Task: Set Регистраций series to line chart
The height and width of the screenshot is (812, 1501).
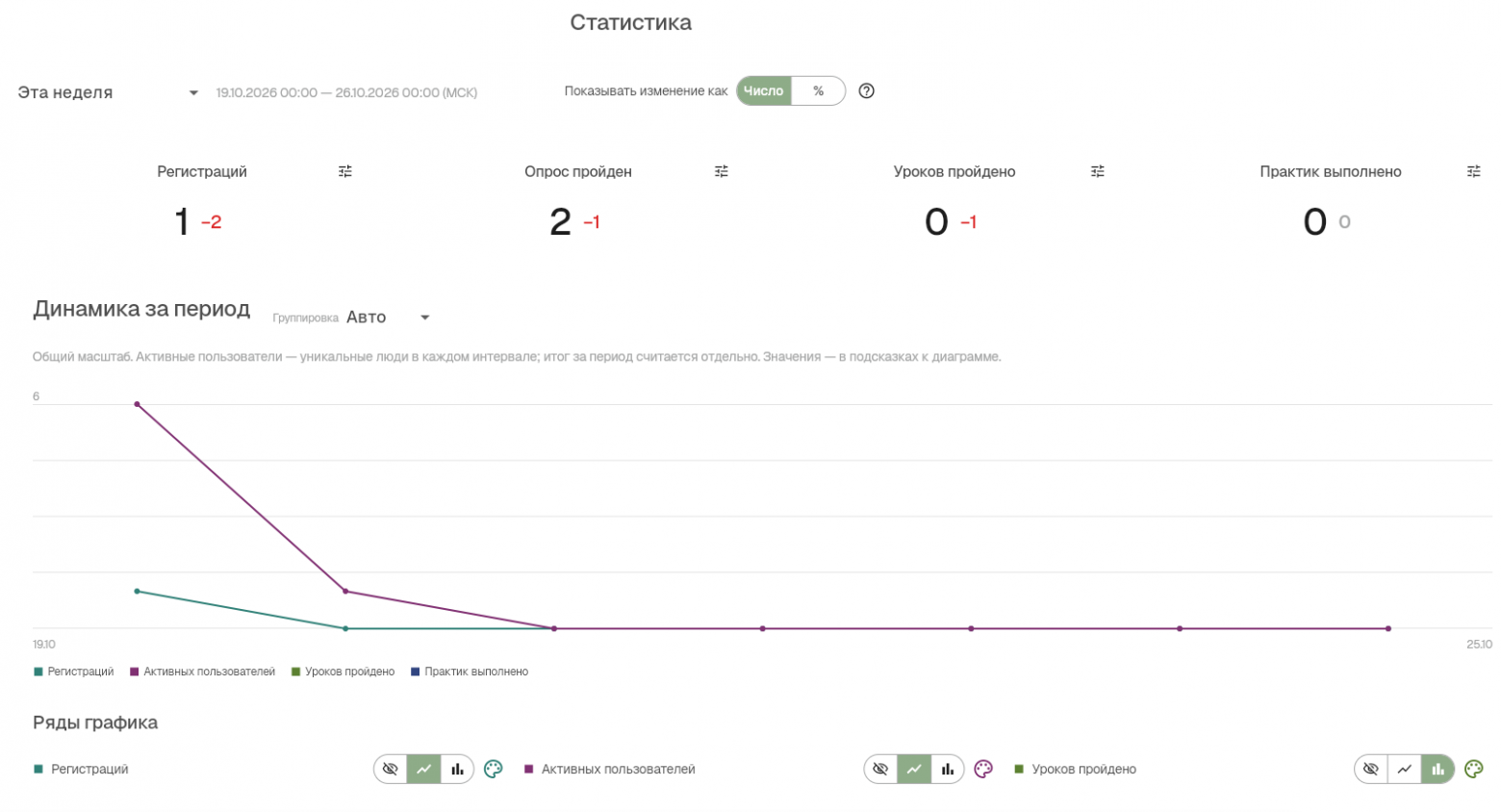Action: tap(423, 770)
